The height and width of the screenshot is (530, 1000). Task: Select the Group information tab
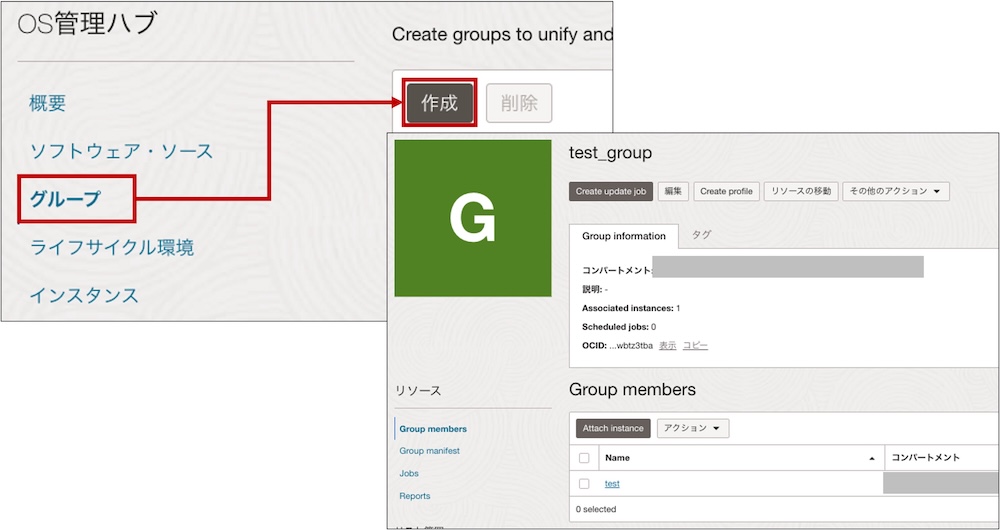coord(624,236)
